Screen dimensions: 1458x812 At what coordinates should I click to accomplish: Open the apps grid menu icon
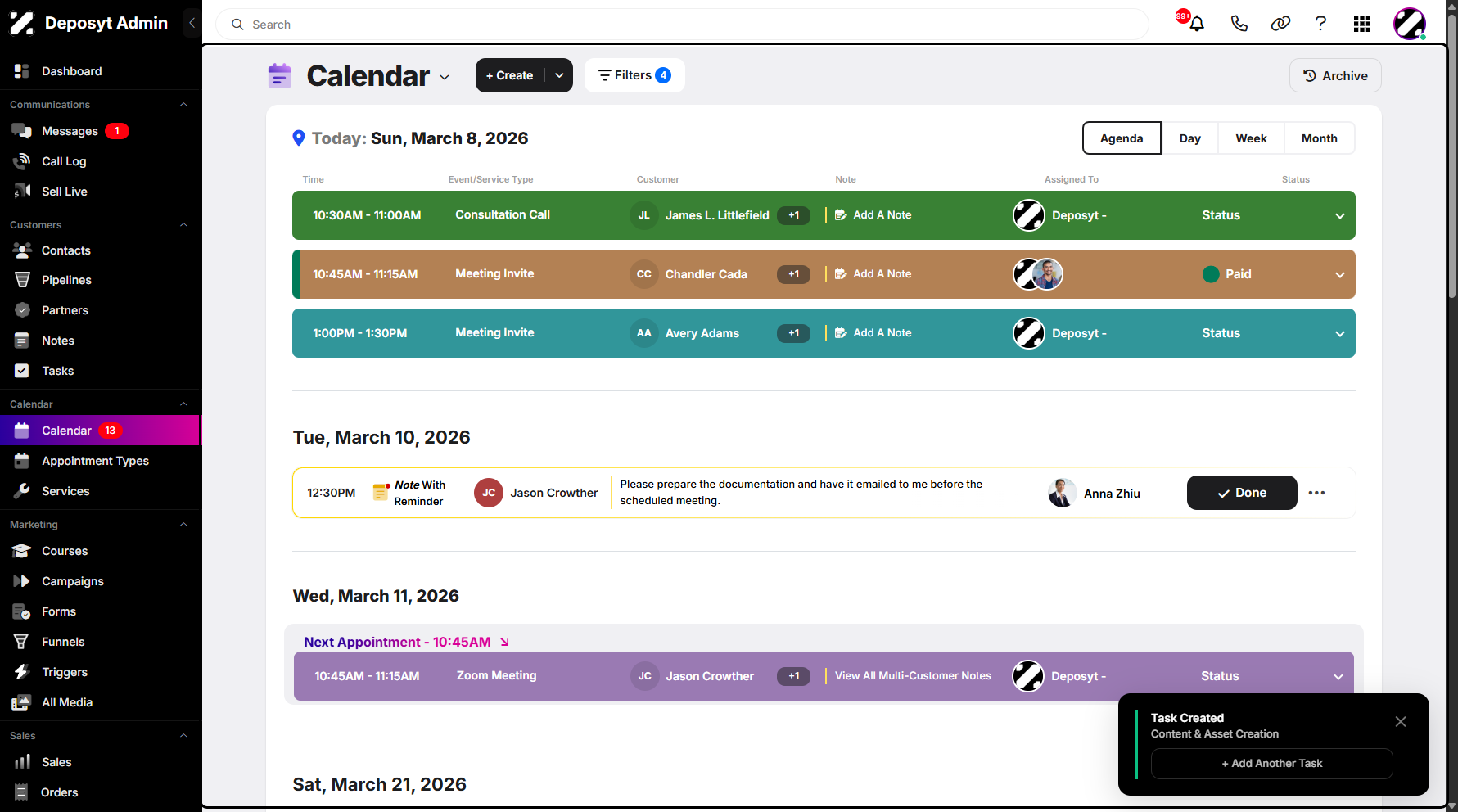point(1362,24)
